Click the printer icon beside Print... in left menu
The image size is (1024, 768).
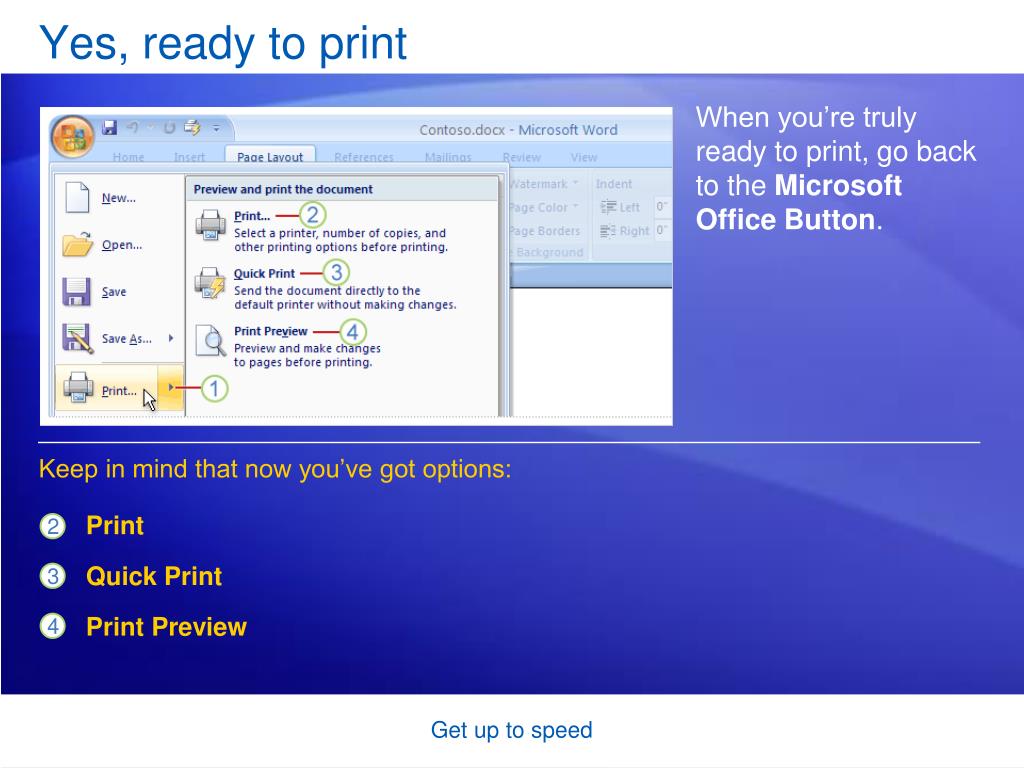coord(78,387)
